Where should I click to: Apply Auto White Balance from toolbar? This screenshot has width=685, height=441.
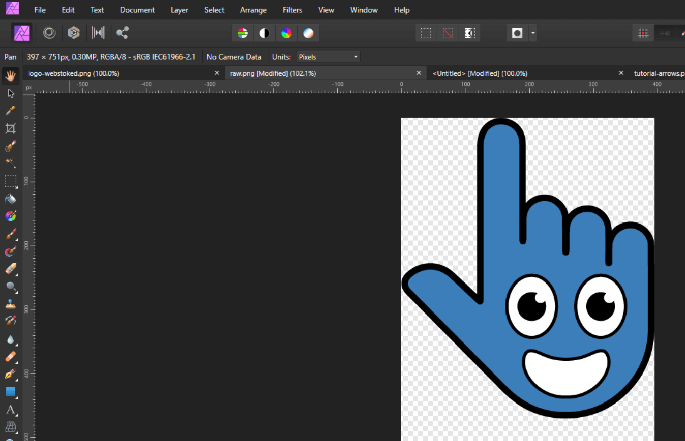[x=309, y=33]
